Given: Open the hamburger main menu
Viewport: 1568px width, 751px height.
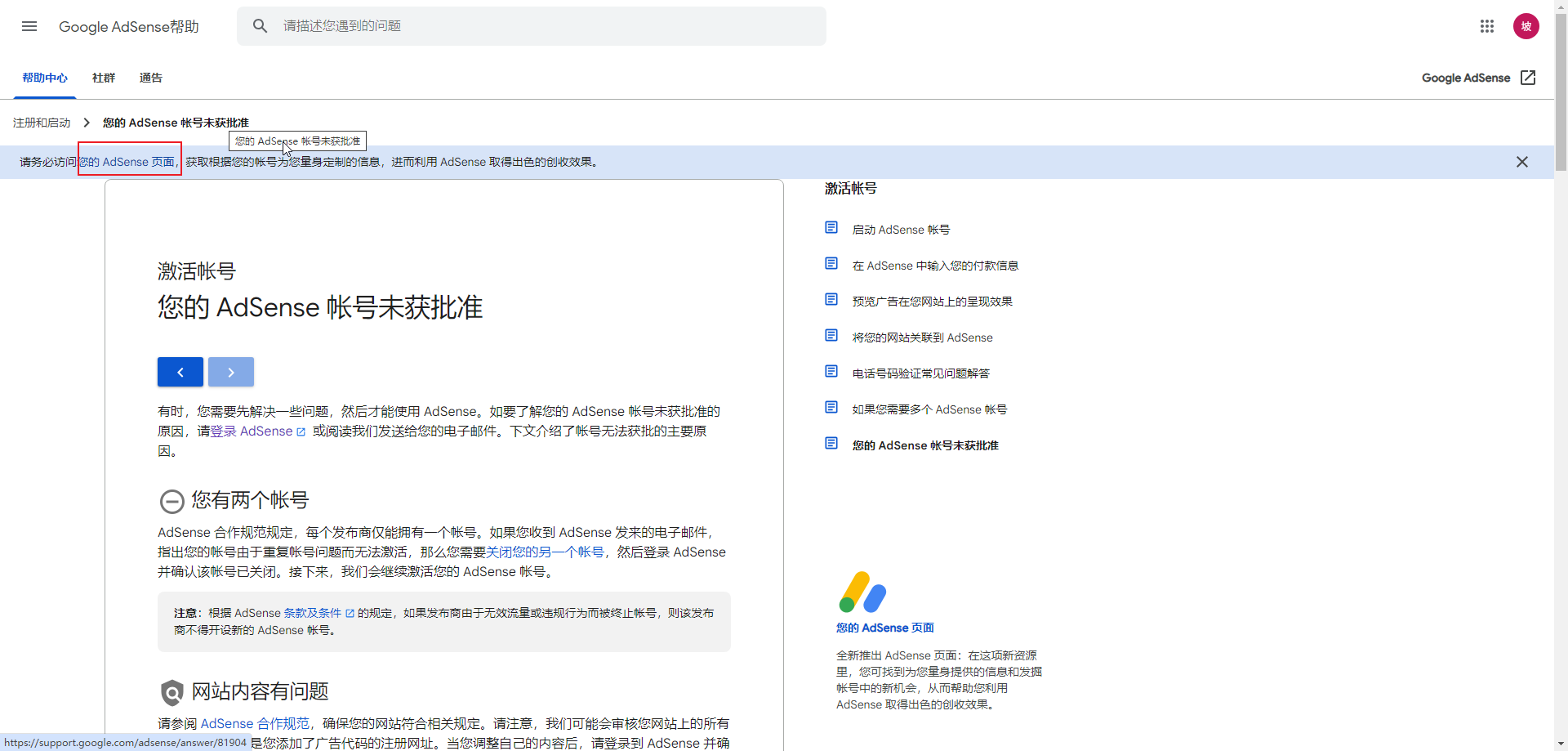Looking at the screenshot, I should click(x=29, y=26).
